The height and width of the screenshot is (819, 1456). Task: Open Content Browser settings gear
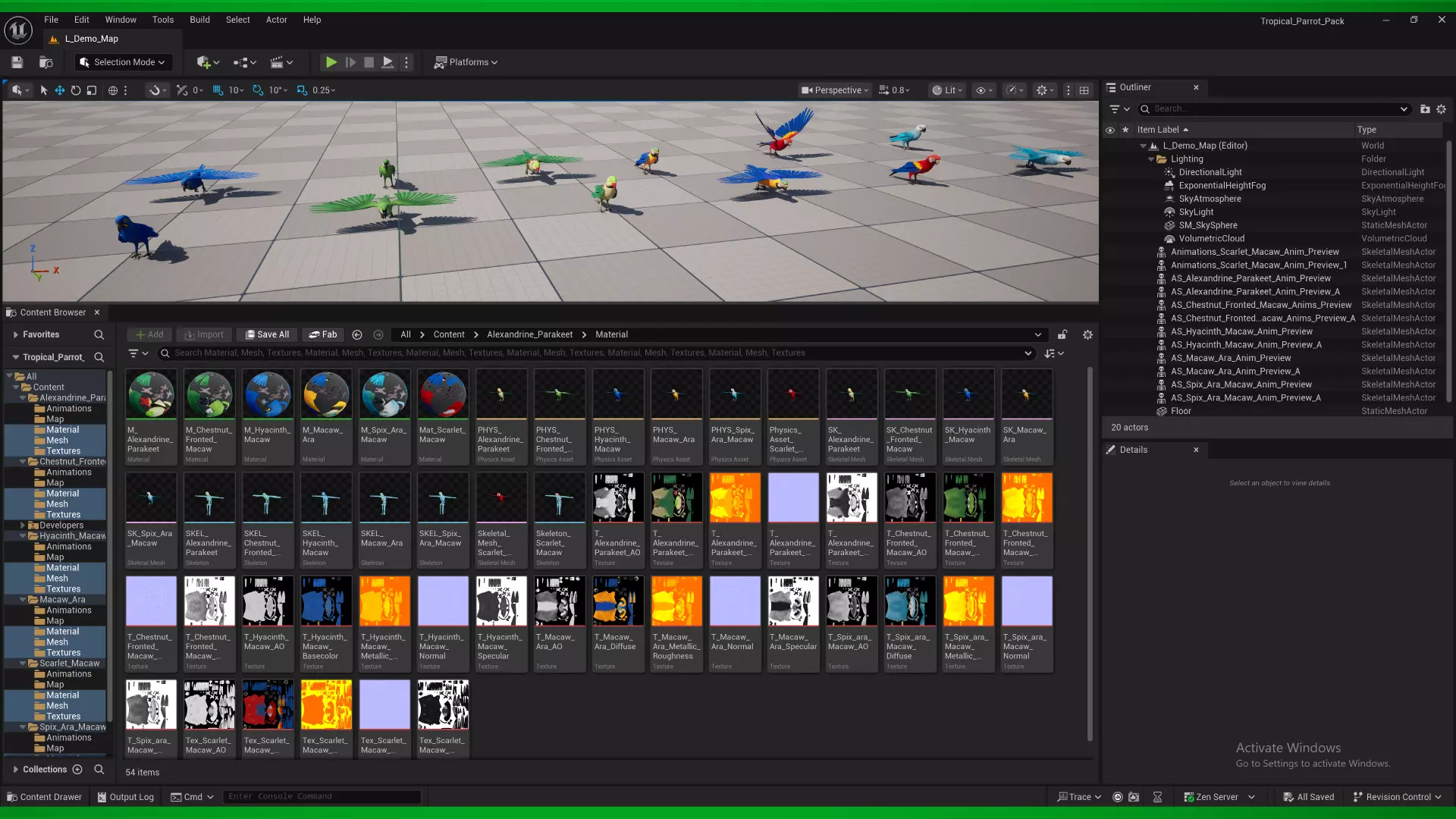coord(1087,334)
